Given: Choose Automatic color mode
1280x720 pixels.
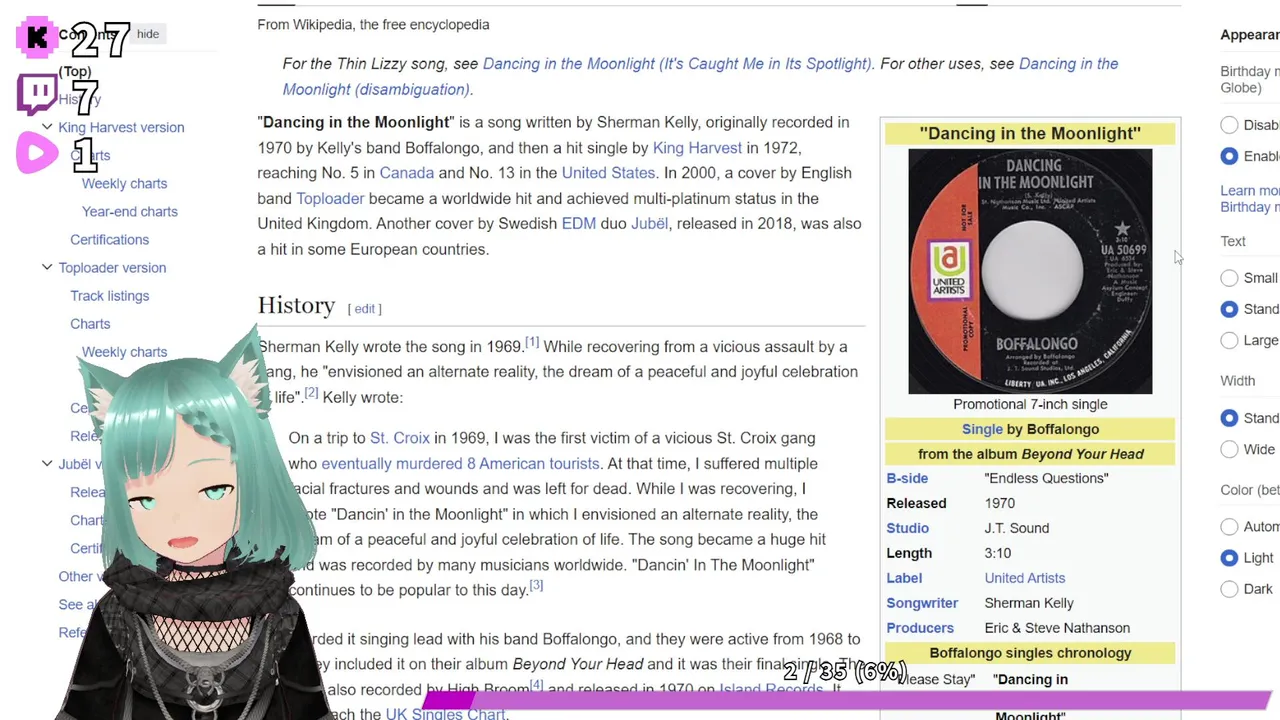Looking at the screenshot, I should (1229, 527).
